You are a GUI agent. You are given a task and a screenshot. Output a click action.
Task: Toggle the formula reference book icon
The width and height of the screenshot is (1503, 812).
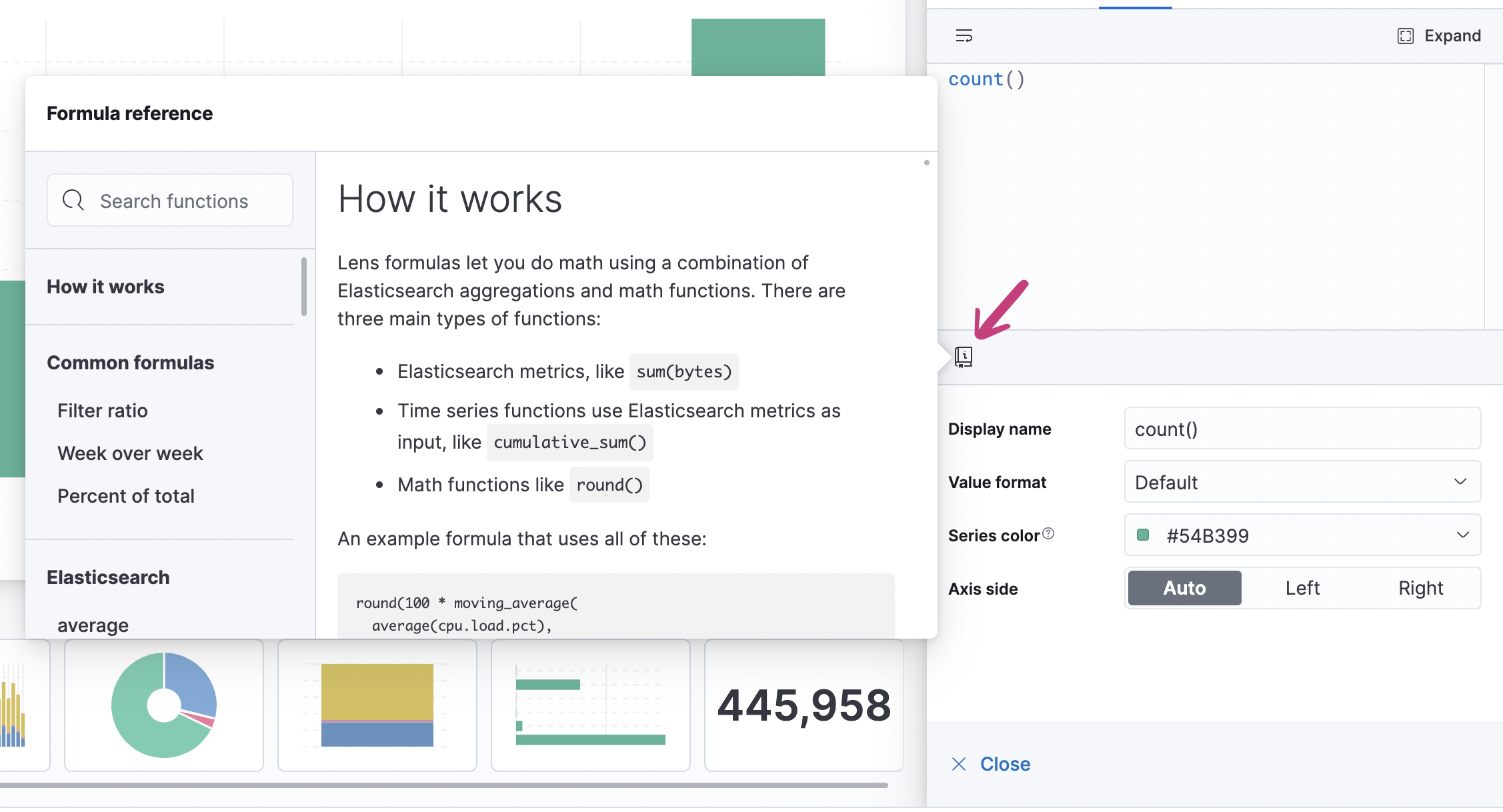click(x=964, y=357)
